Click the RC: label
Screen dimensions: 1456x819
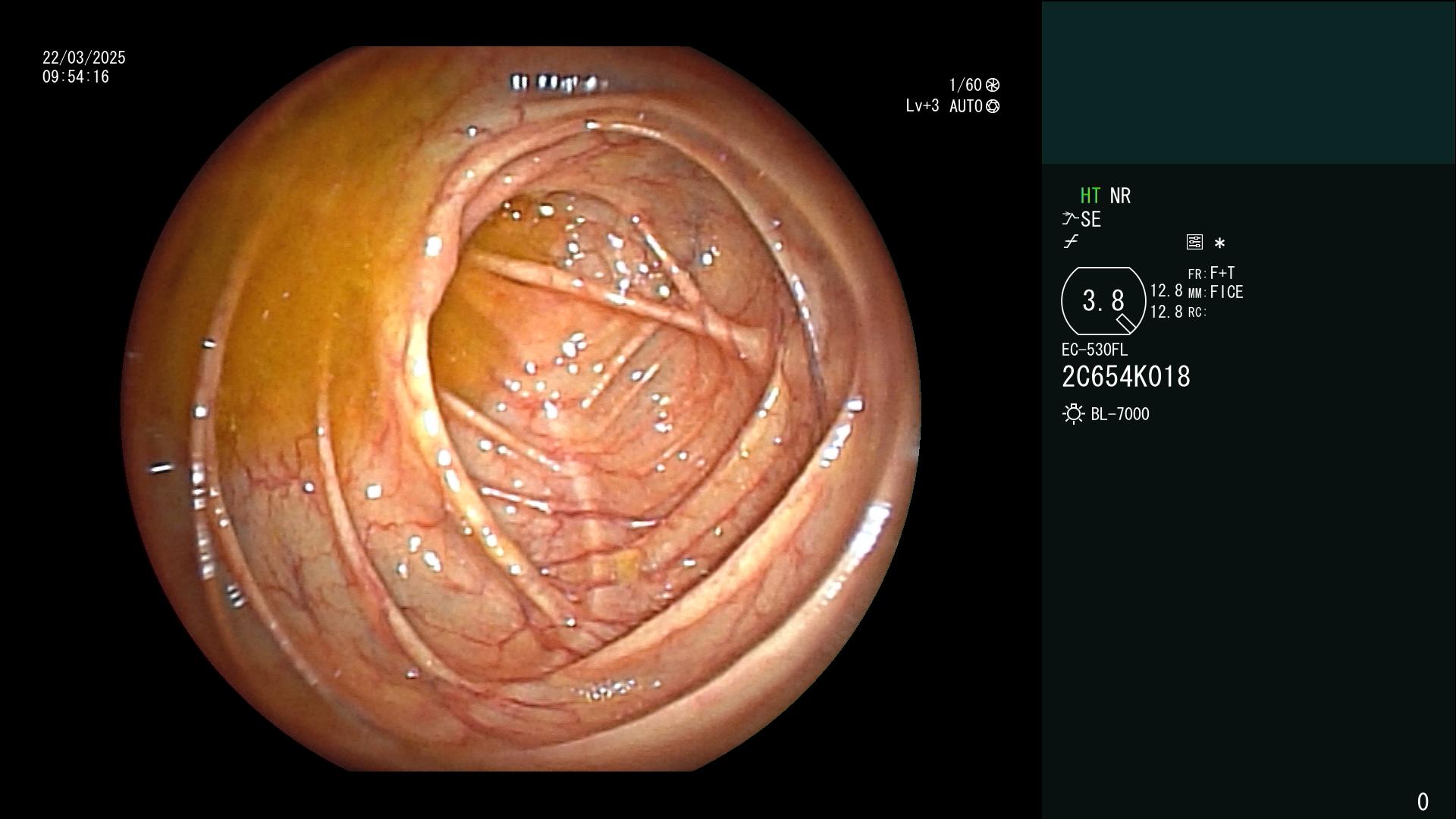tap(1197, 312)
